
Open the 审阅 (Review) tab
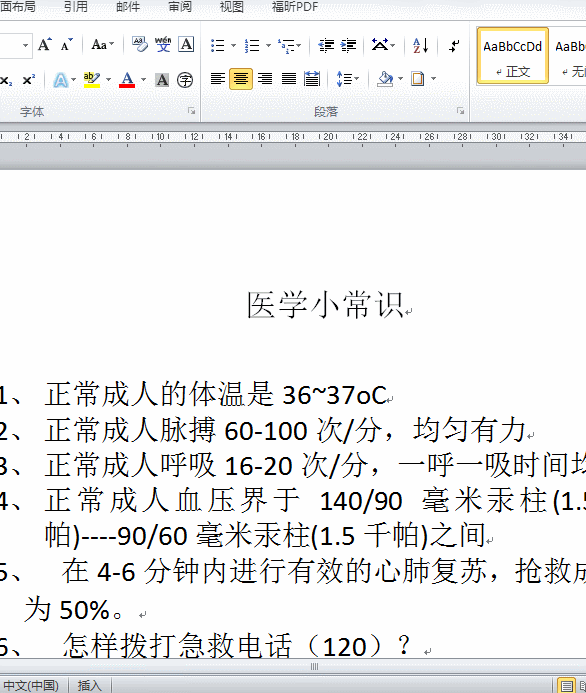tap(180, 7)
